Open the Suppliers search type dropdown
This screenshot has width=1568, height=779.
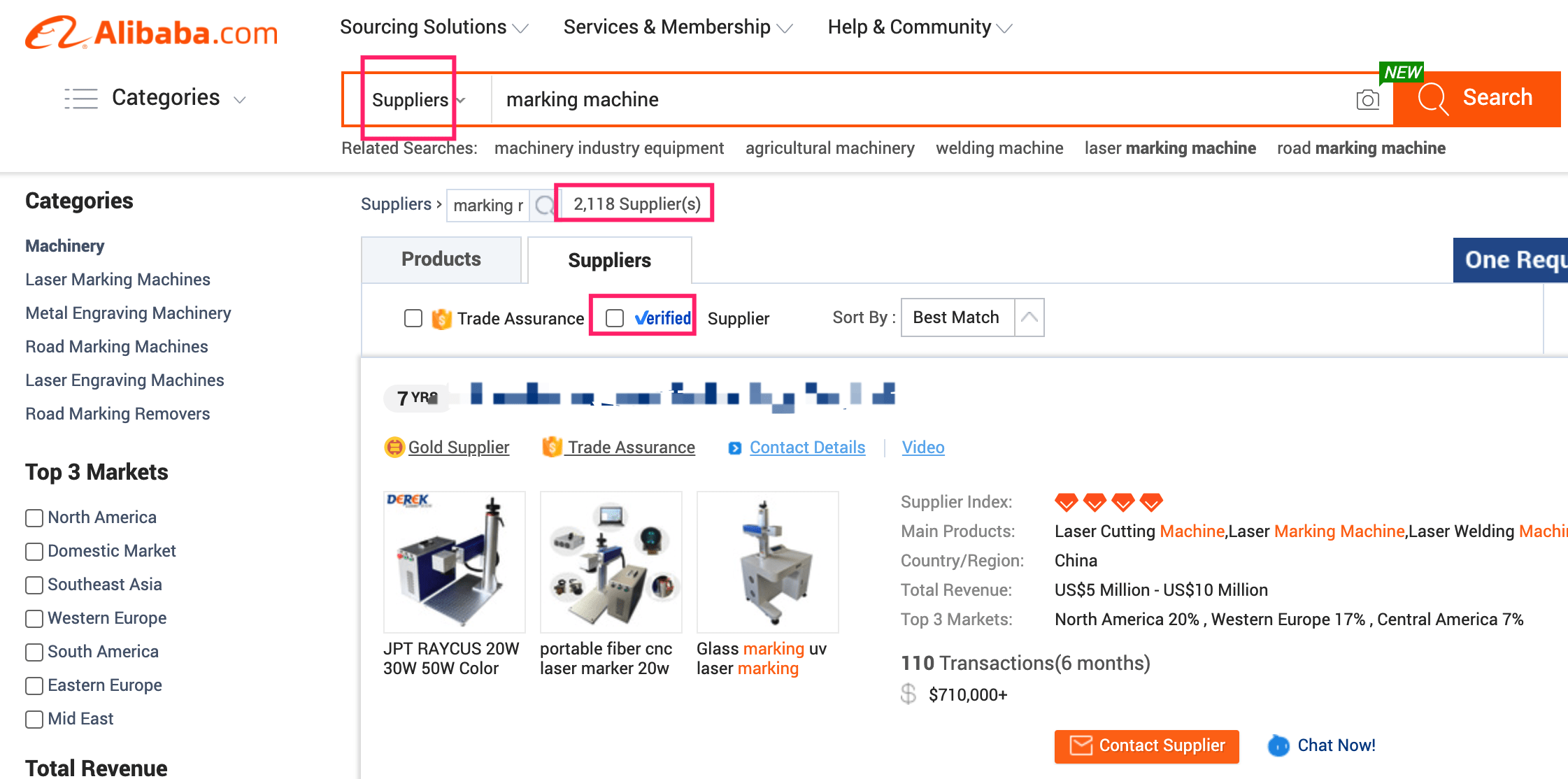(x=418, y=100)
